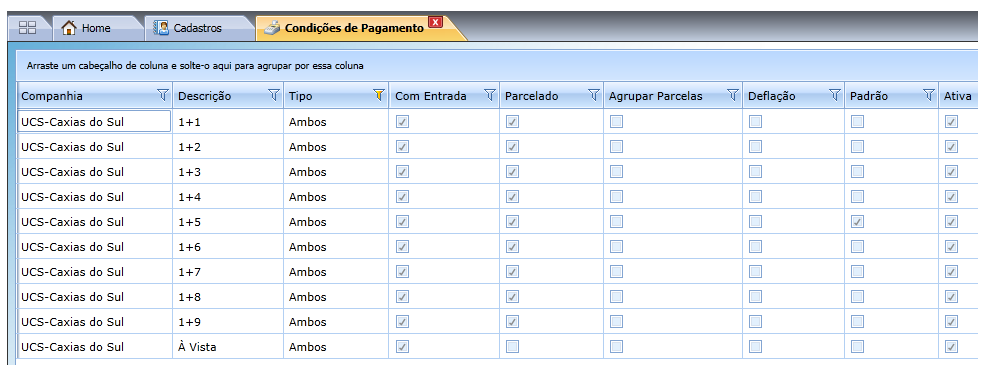Close the Condições de Pagamento tab

[x=436, y=23]
